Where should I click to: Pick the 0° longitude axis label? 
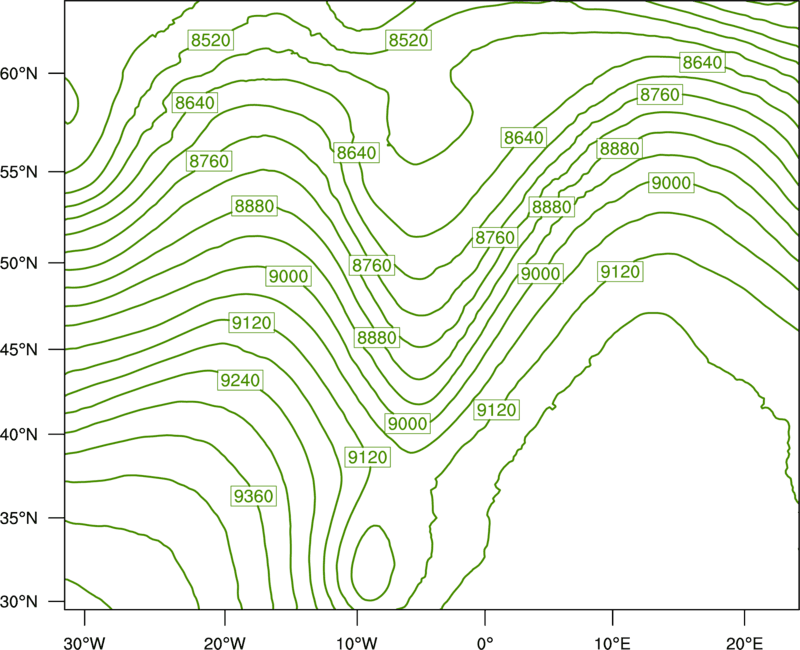point(485,642)
